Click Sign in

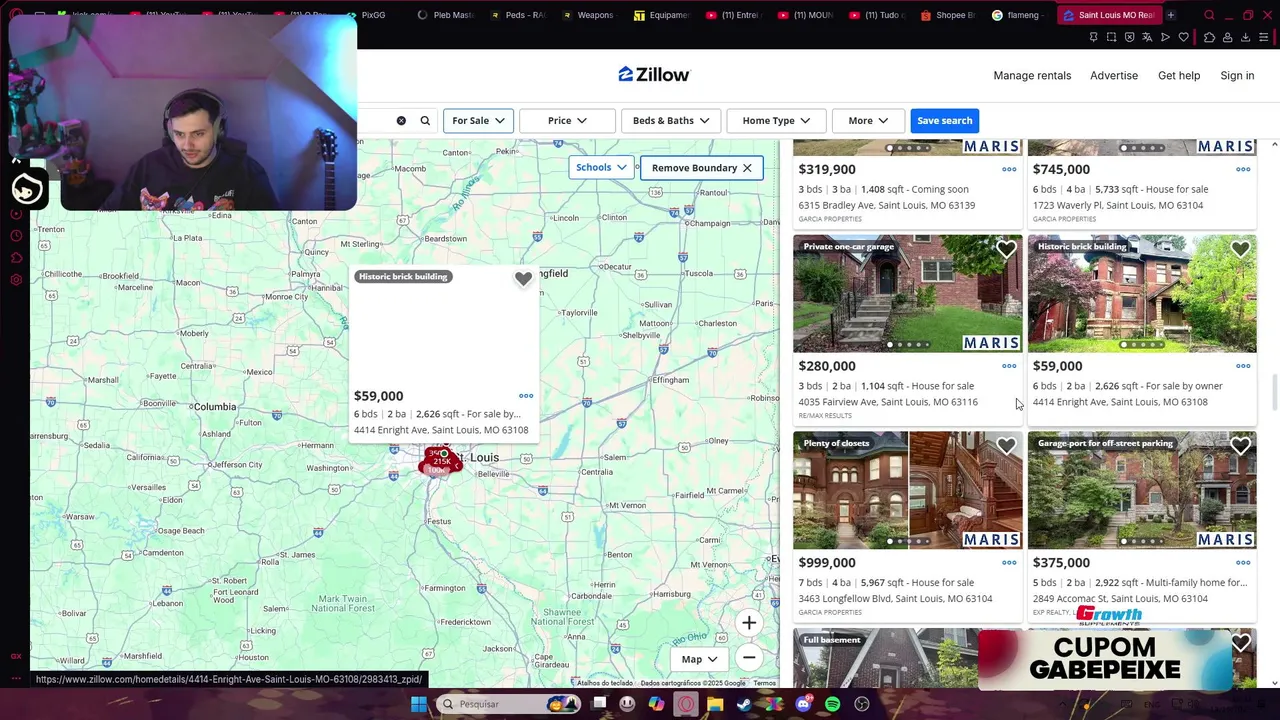(x=1237, y=76)
